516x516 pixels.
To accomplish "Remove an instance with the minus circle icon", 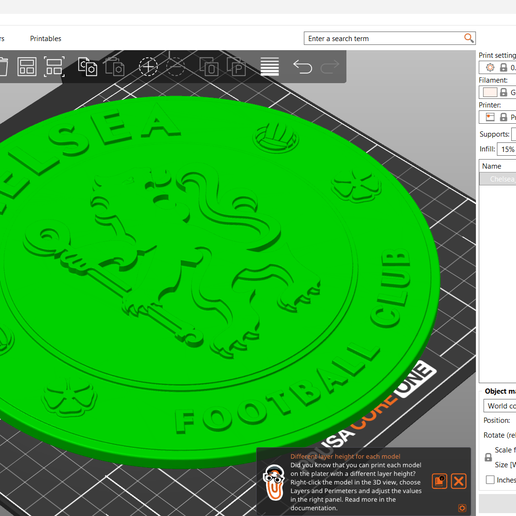I will point(175,66).
